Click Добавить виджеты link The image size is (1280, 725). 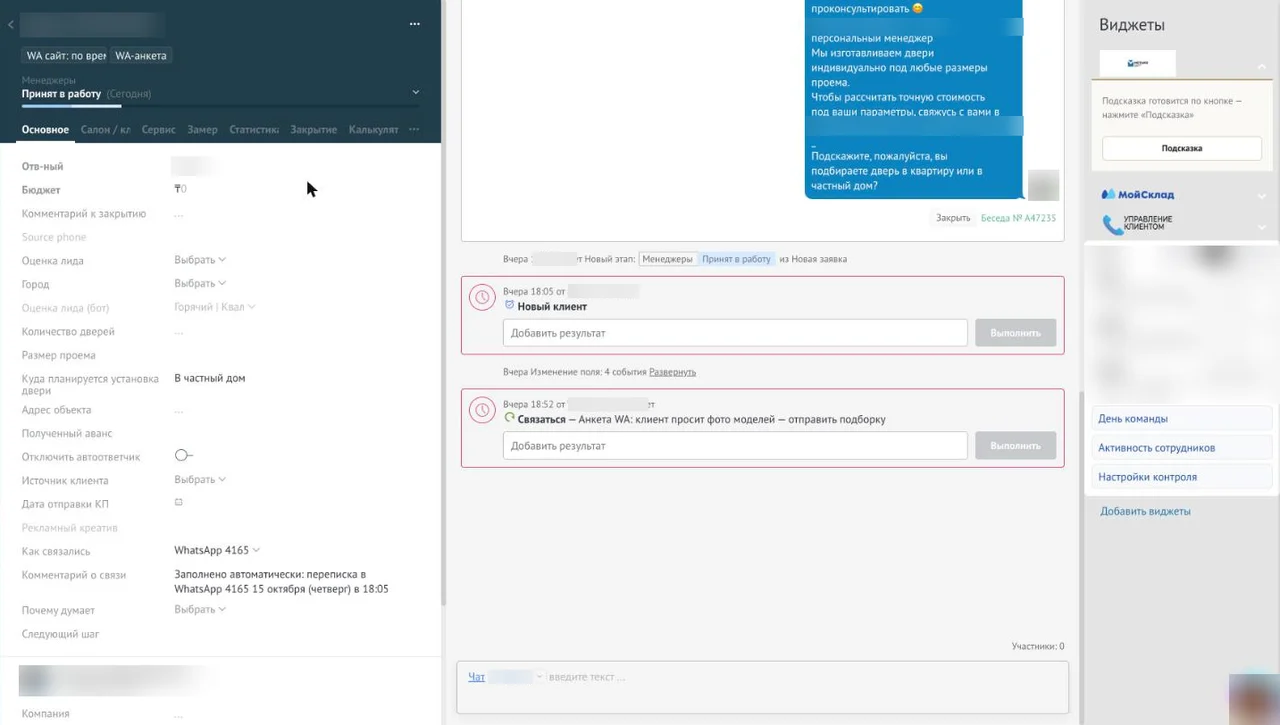point(1145,511)
